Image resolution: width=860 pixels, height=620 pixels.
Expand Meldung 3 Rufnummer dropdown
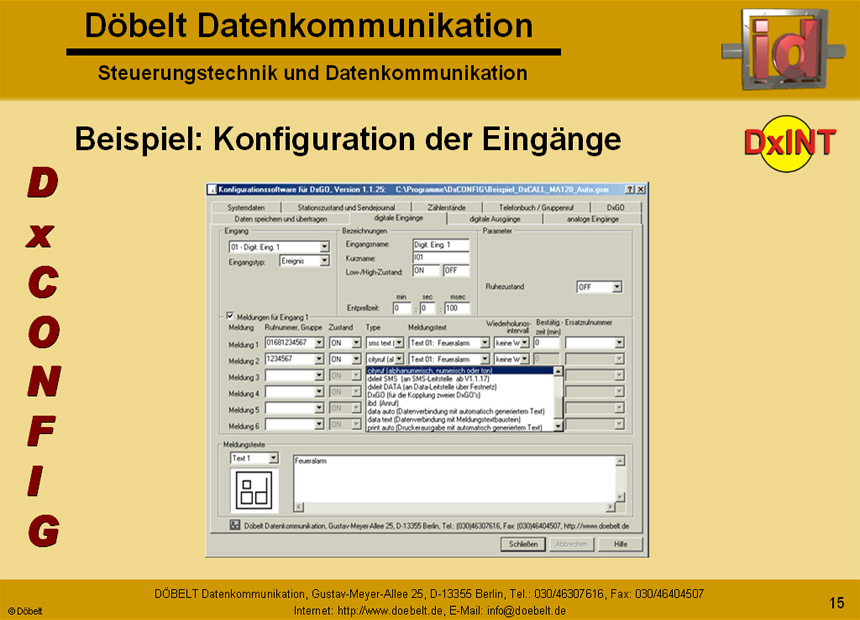click(319, 376)
